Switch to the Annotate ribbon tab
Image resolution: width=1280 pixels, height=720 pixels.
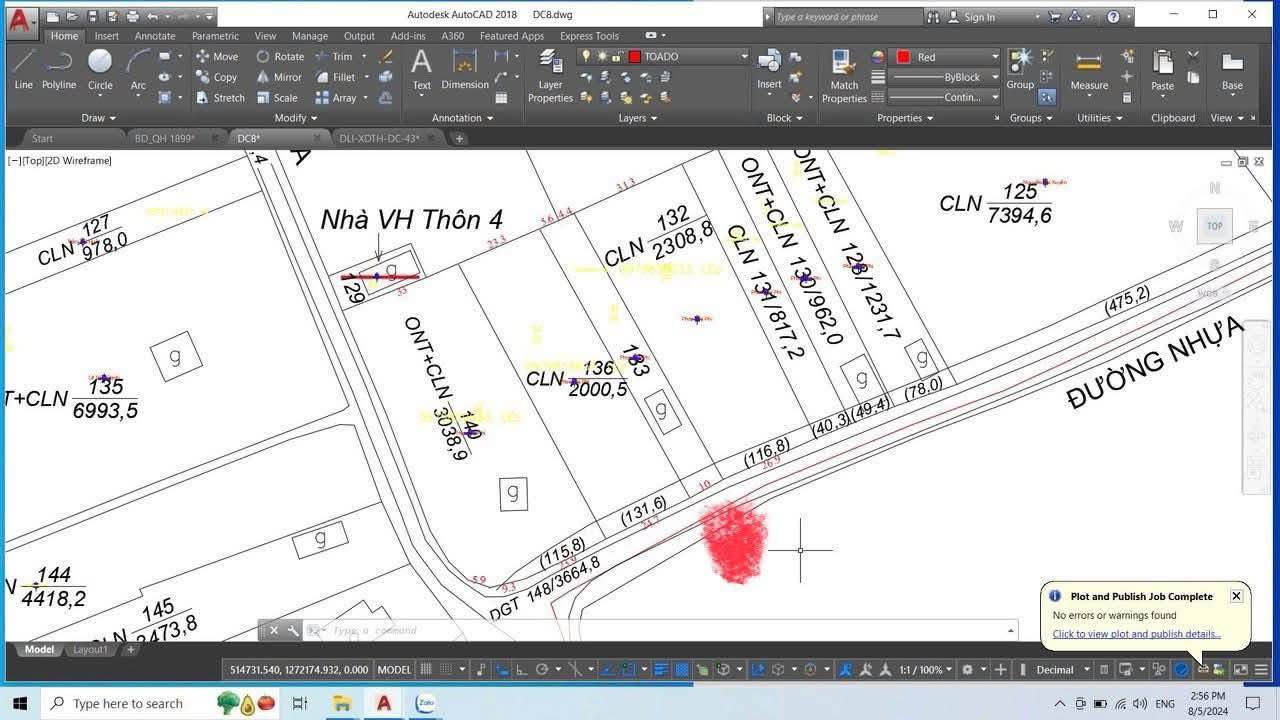coord(155,35)
